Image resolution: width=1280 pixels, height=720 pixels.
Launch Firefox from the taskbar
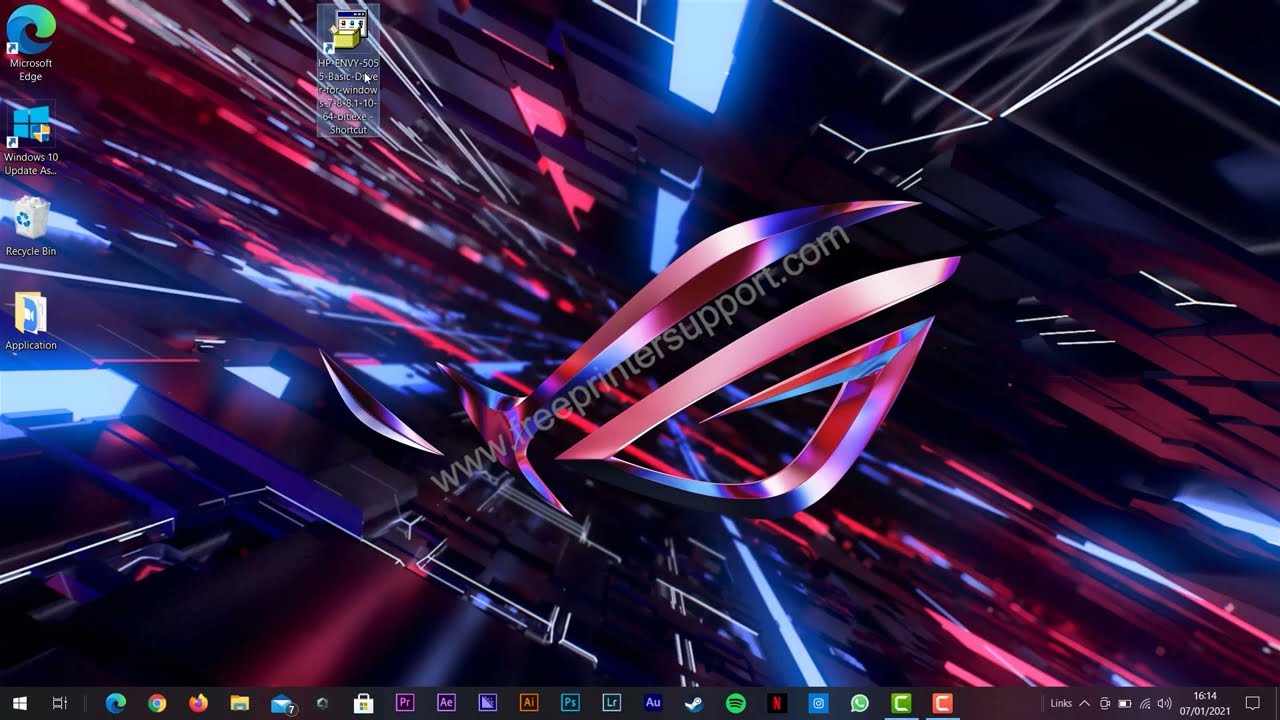(x=198, y=703)
